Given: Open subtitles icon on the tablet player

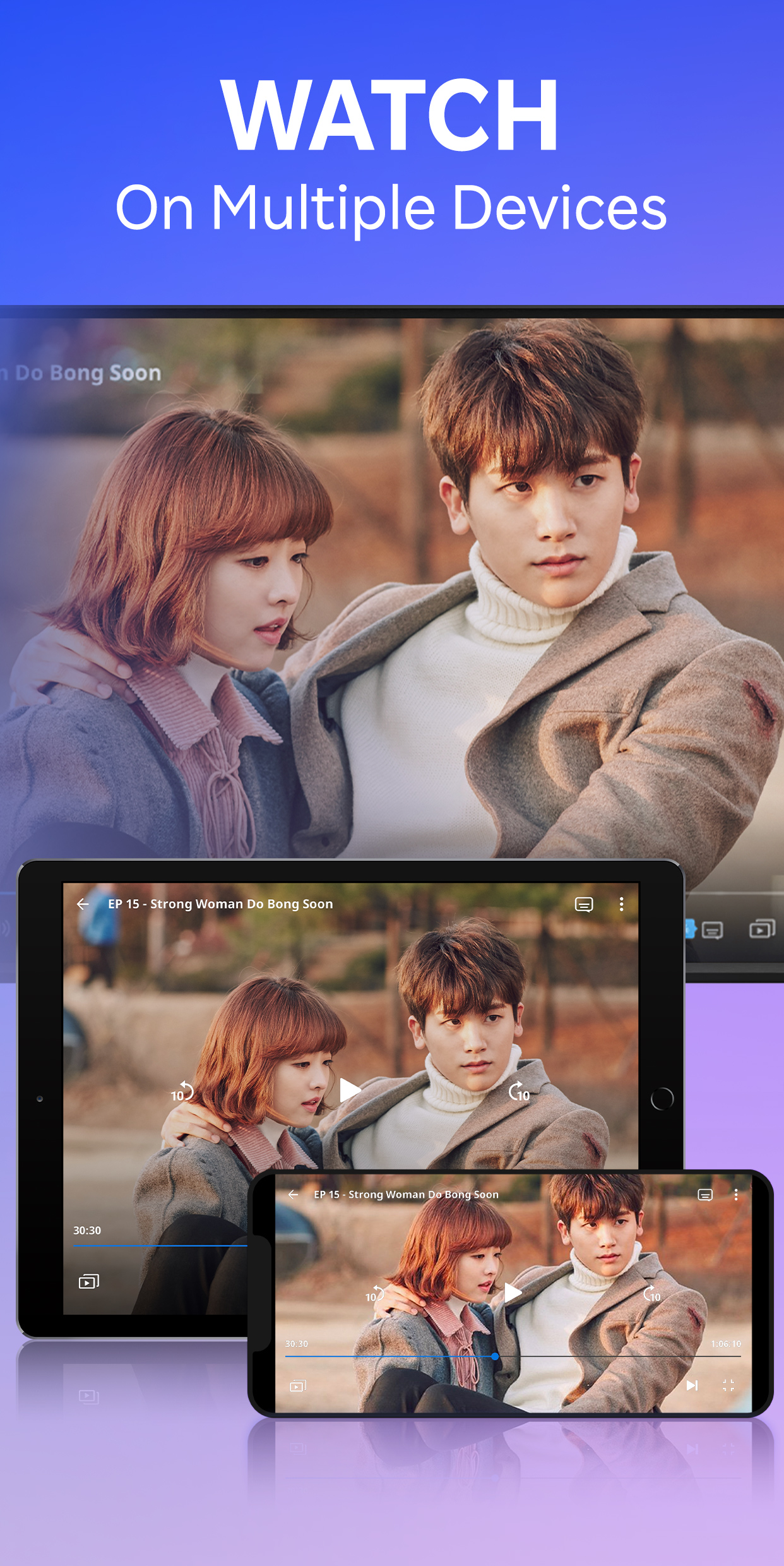Looking at the screenshot, I should [x=584, y=904].
